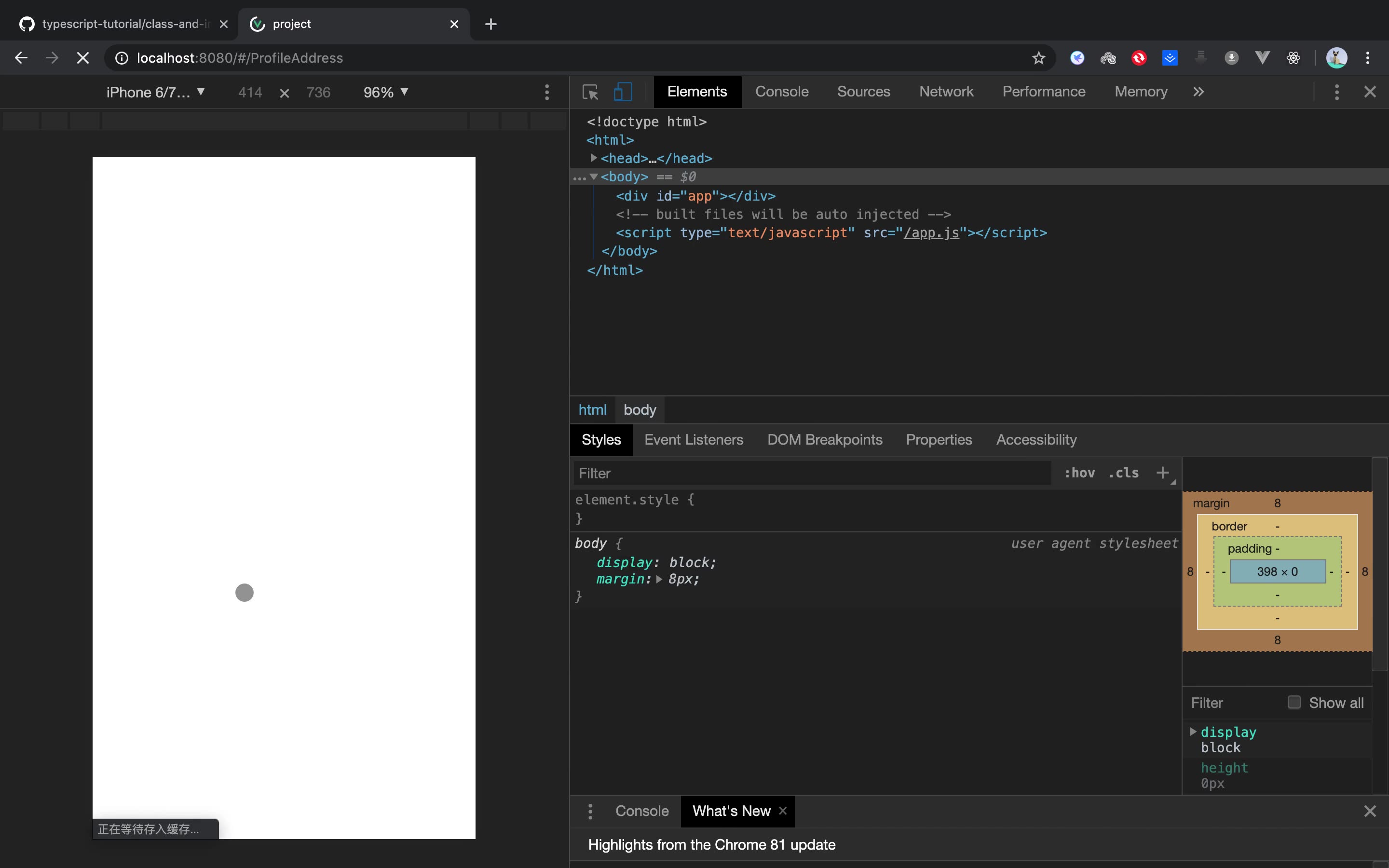Click the new style rule plus icon
Image resolution: width=1389 pixels, height=868 pixels.
point(1162,473)
